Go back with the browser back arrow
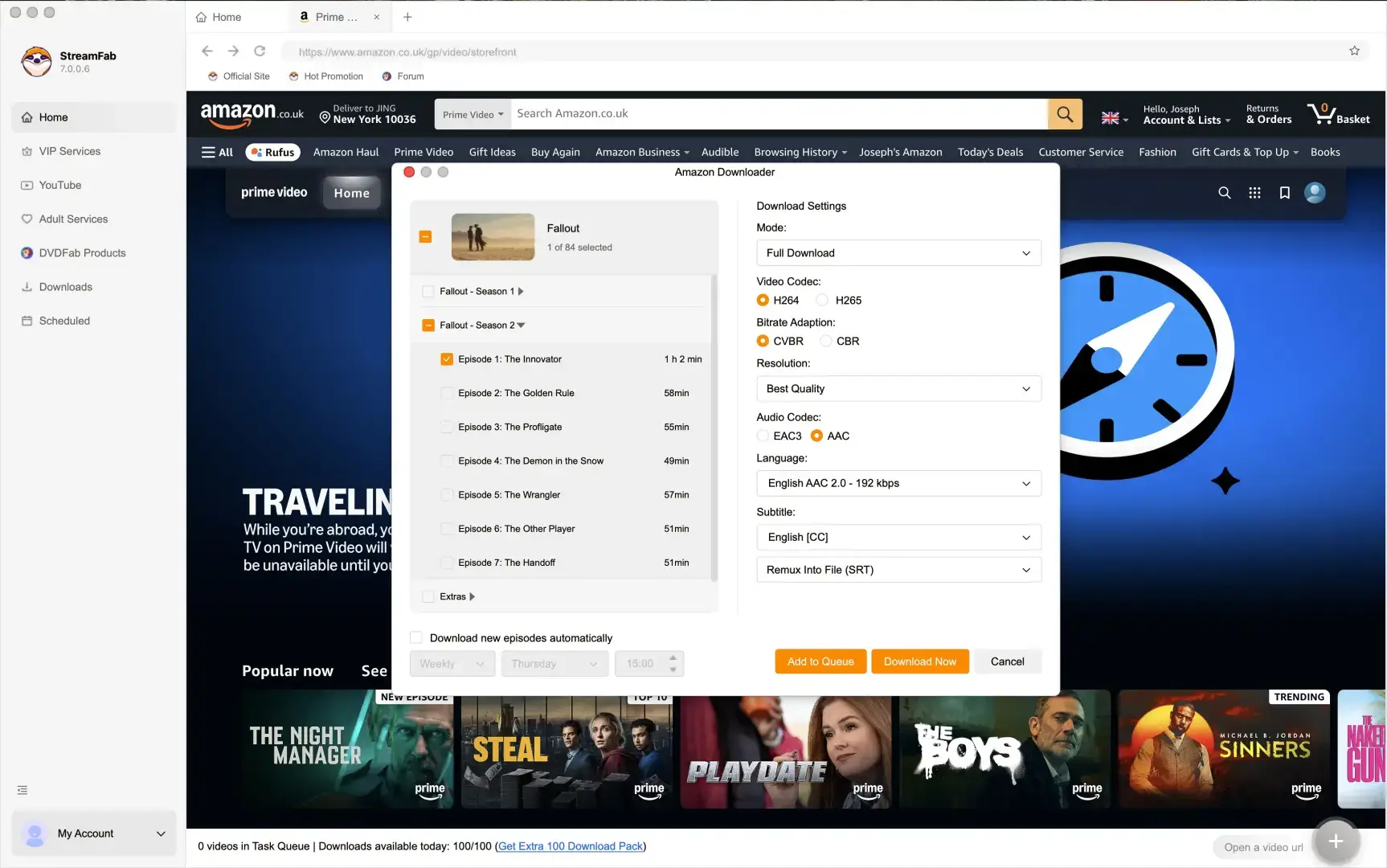The image size is (1387, 868). pyautogui.click(x=207, y=51)
